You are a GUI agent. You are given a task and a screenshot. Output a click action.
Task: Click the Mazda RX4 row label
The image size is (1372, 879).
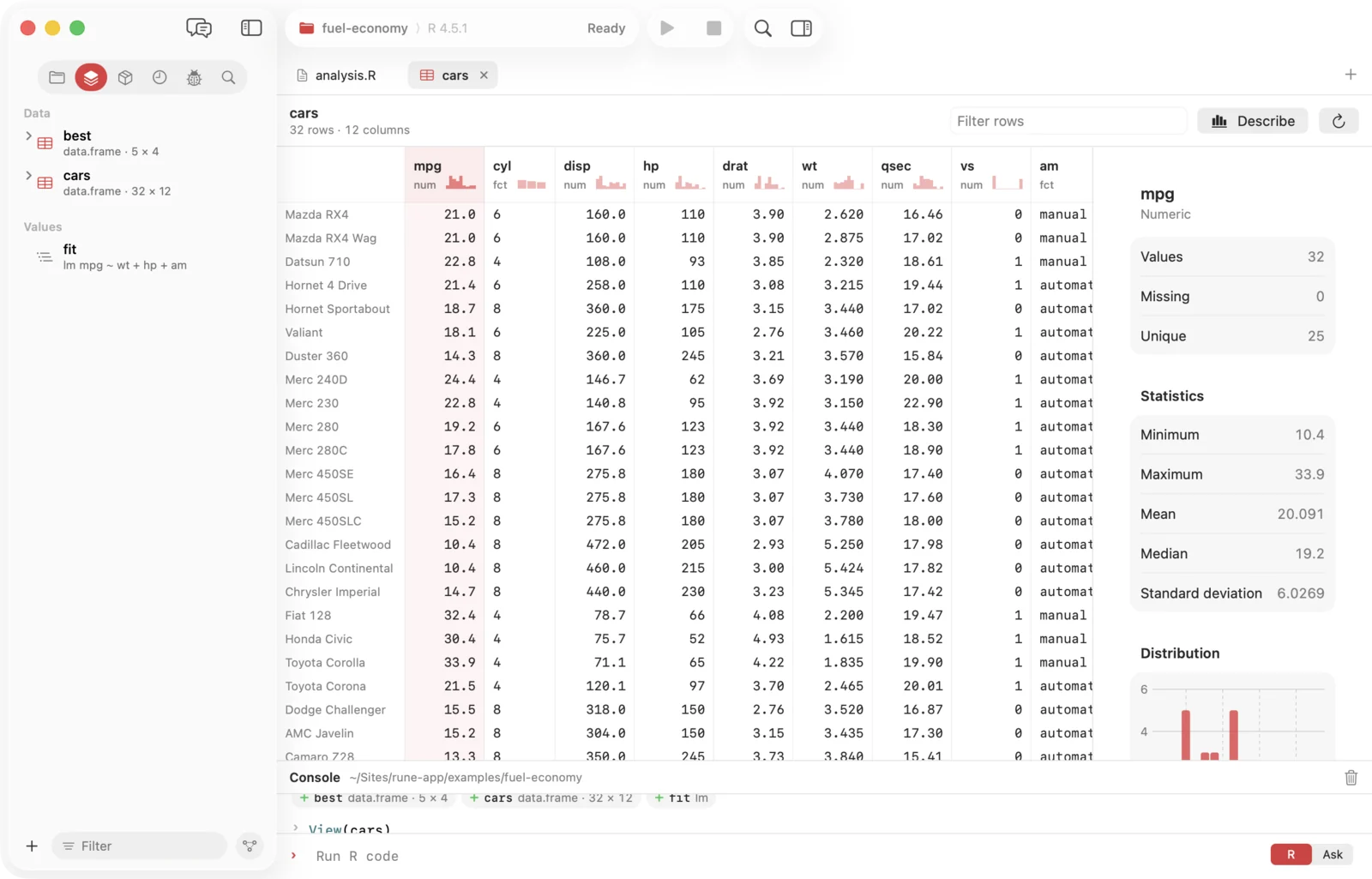pyautogui.click(x=316, y=214)
